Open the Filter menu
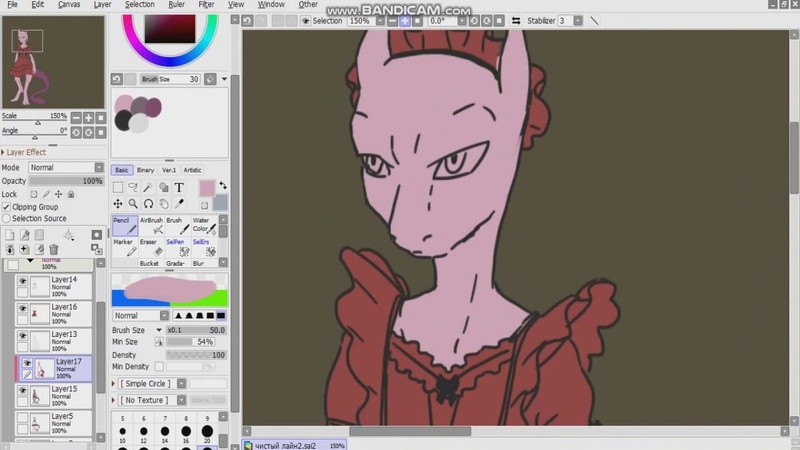 tap(206, 4)
